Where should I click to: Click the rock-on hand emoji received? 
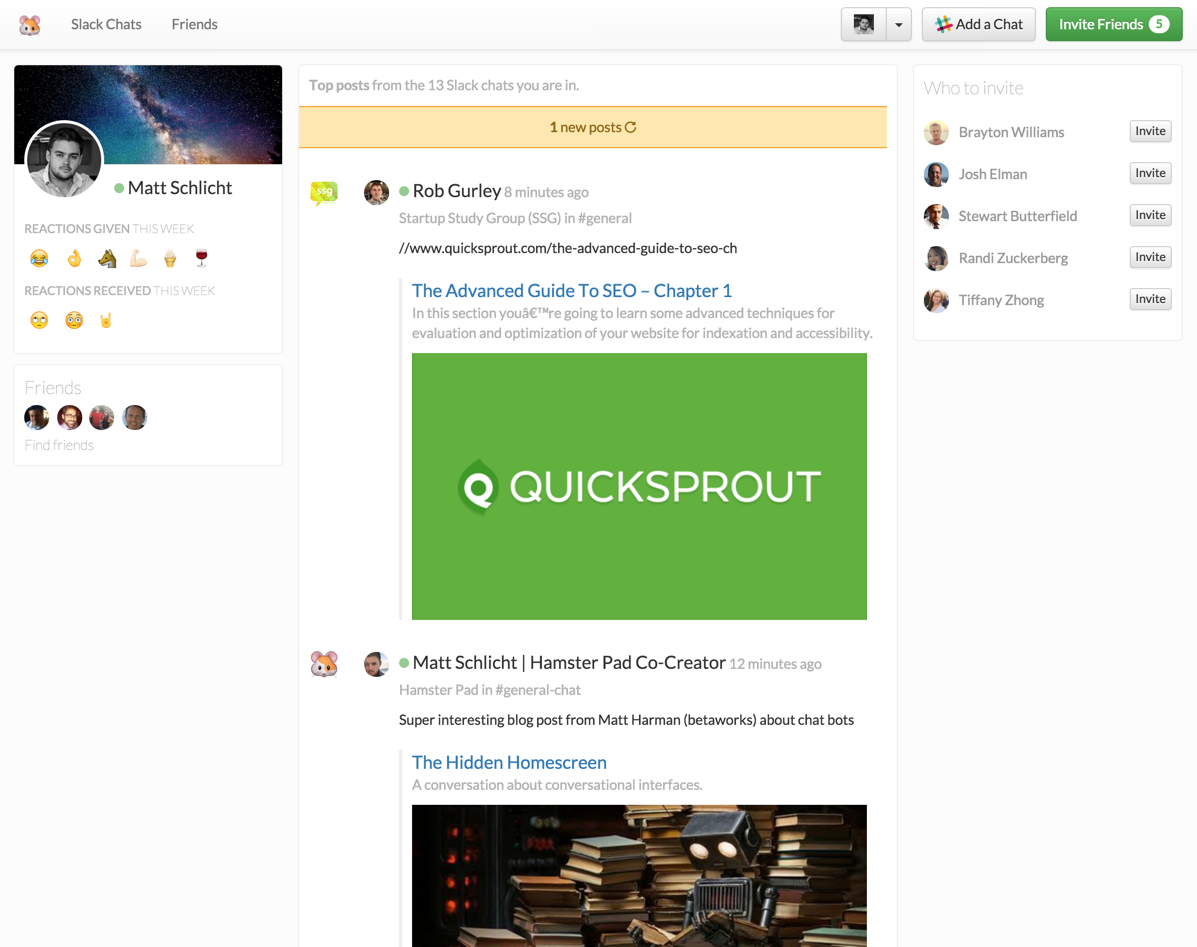tap(106, 320)
